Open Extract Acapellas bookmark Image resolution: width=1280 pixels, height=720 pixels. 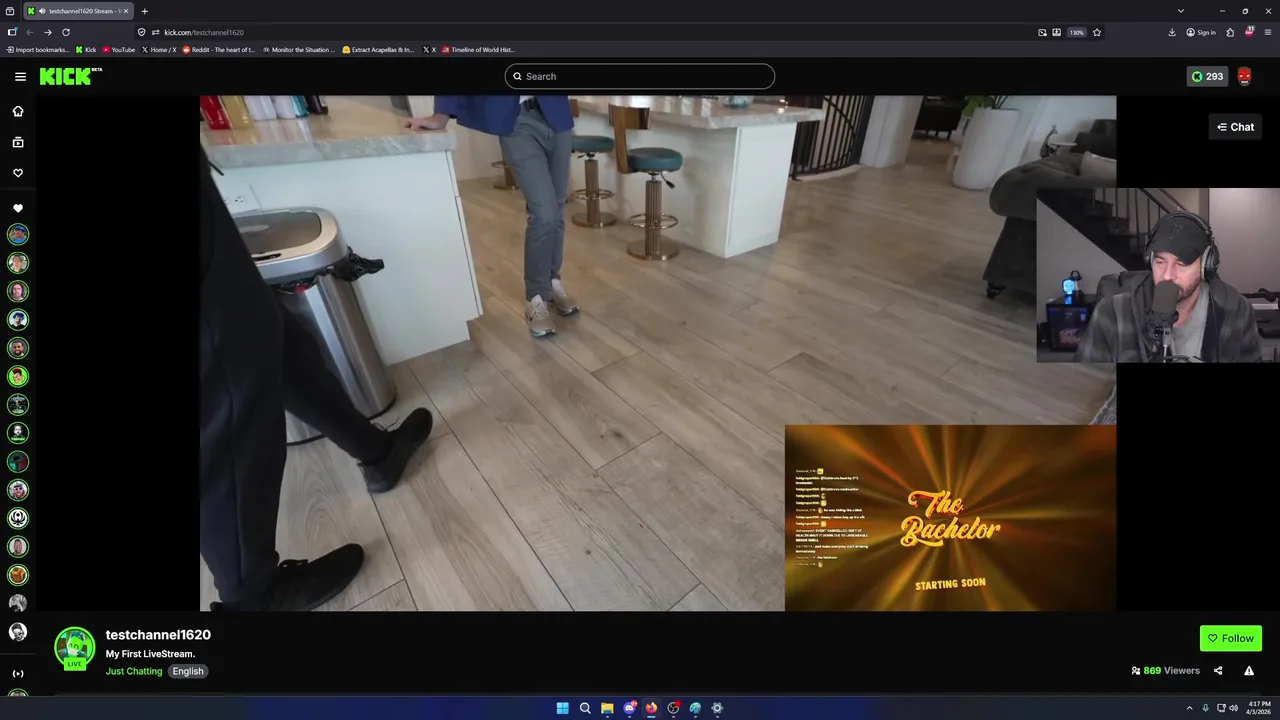pos(378,49)
